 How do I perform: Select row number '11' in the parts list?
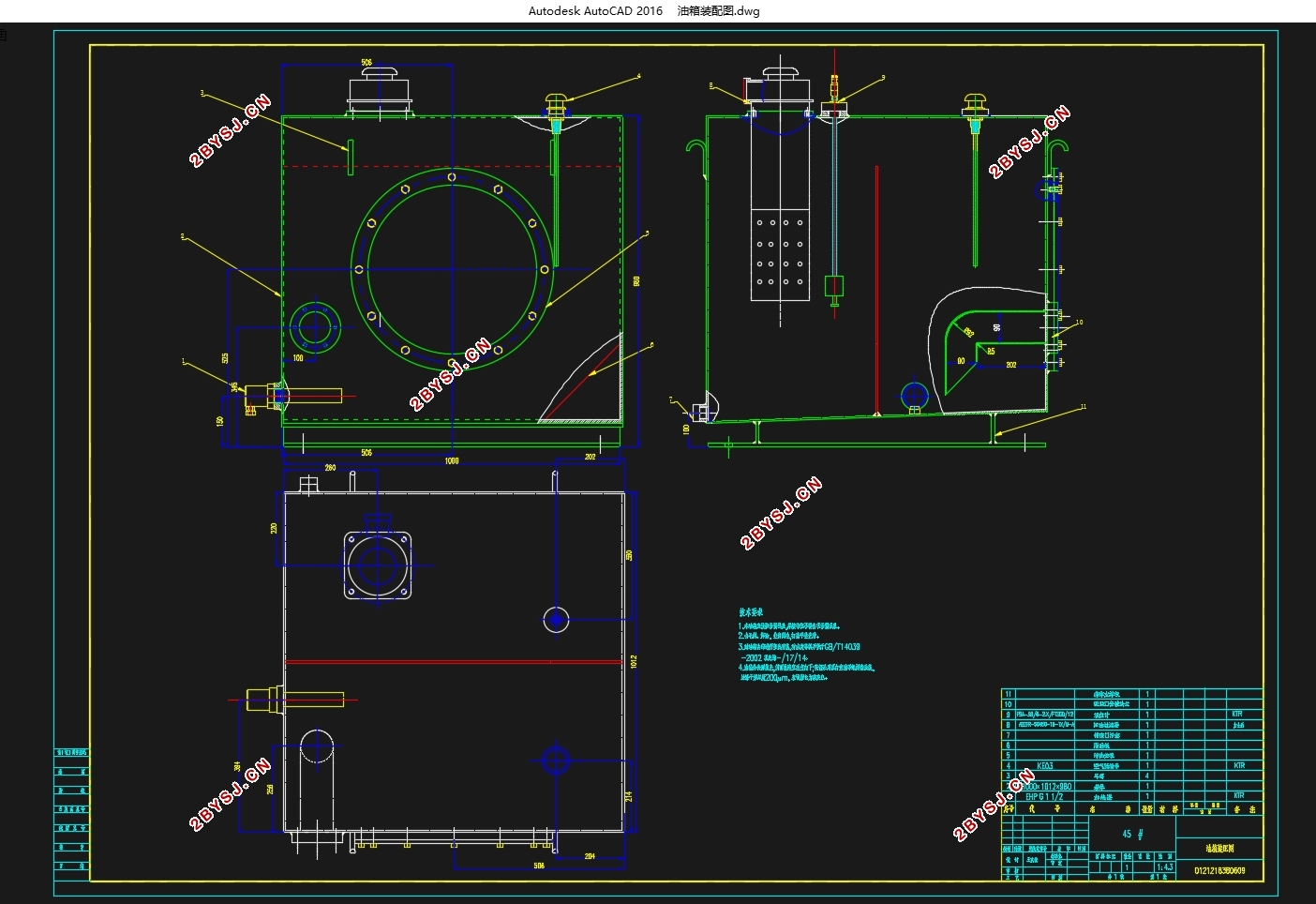coord(1008,694)
